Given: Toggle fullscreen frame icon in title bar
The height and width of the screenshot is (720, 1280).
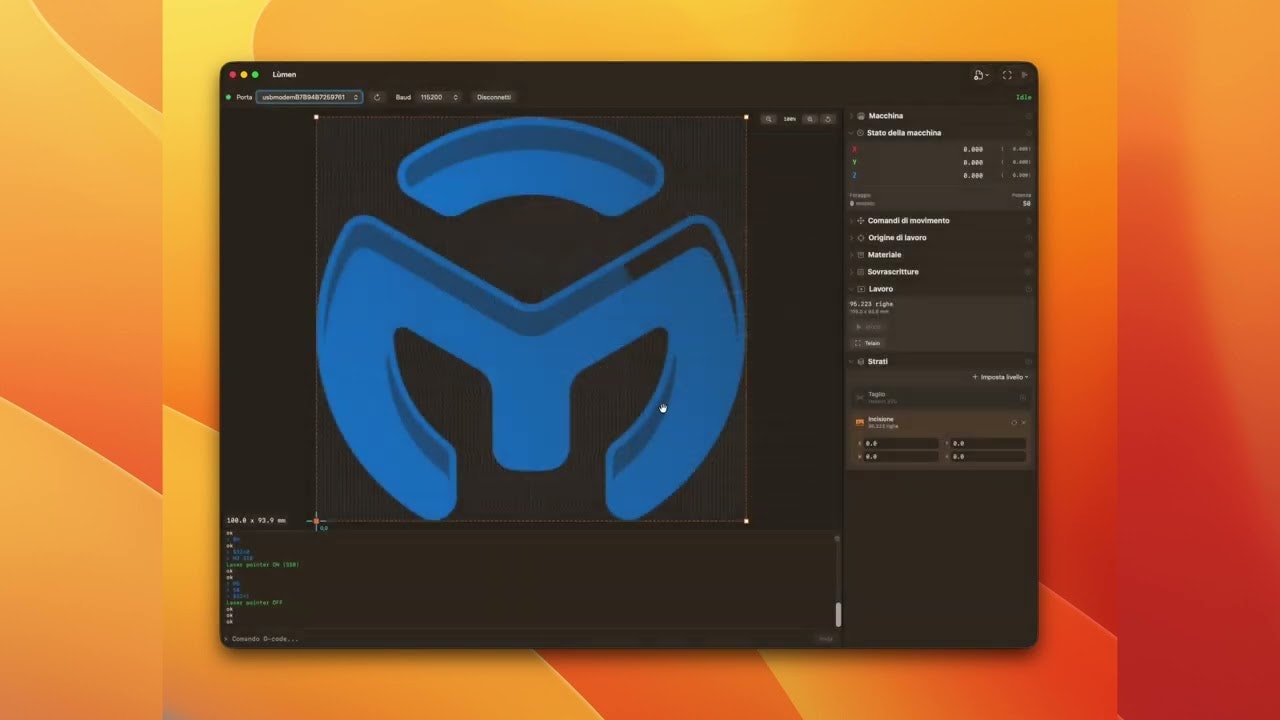Looking at the screenshot, I should 1007,75.
